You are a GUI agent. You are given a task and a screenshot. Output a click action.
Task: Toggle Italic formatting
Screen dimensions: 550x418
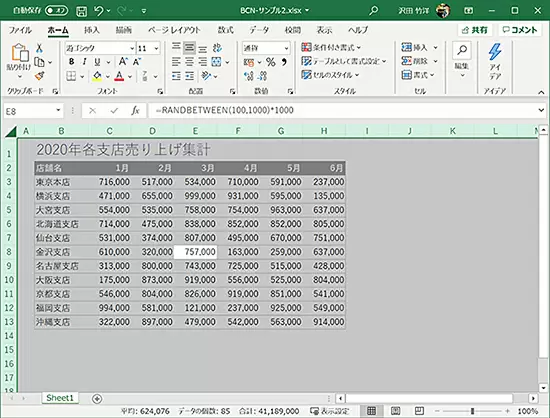tap(84, 62)
